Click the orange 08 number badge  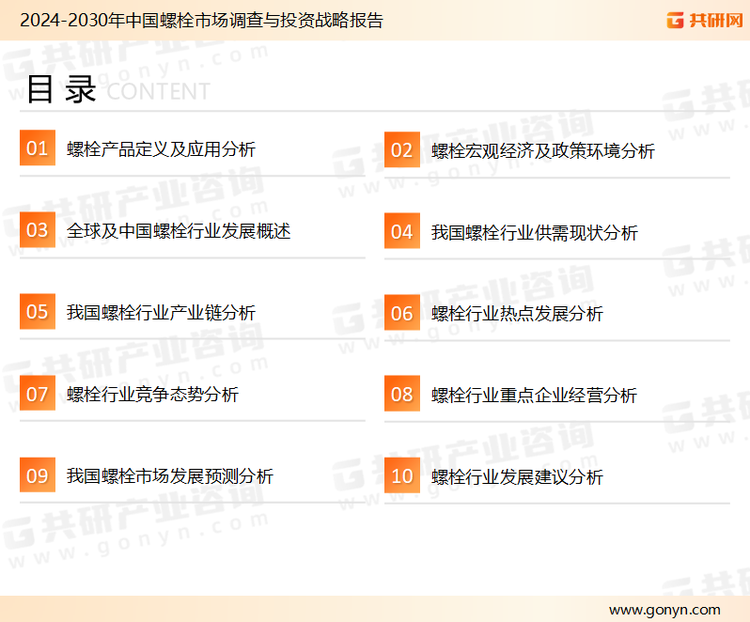(402, 394)
